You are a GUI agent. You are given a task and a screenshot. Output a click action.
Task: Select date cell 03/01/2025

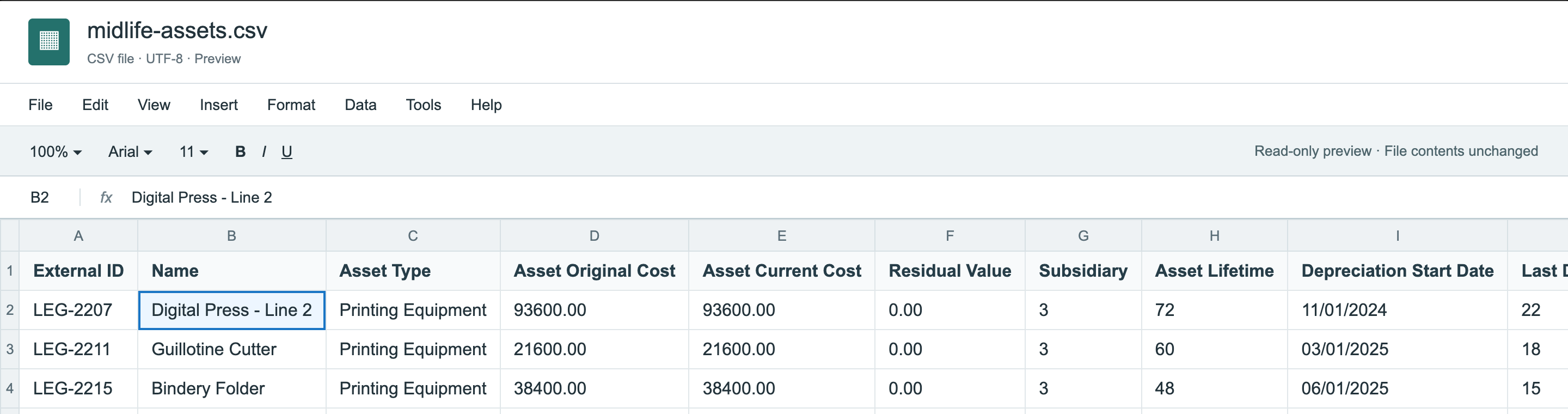click(x=1398, y=350)
